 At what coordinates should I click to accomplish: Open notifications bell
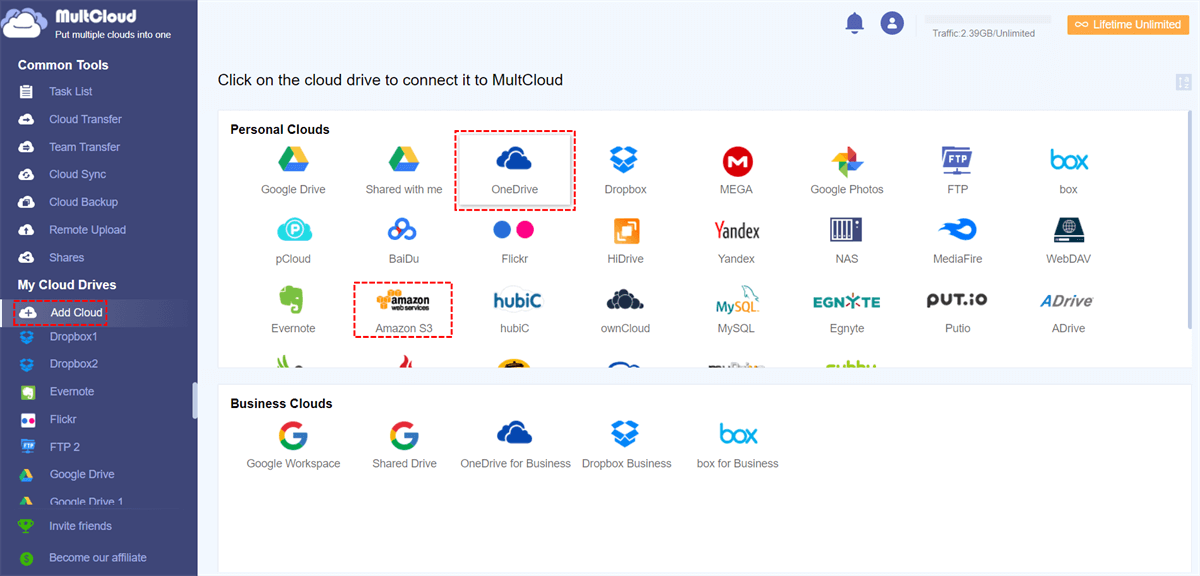854,23
